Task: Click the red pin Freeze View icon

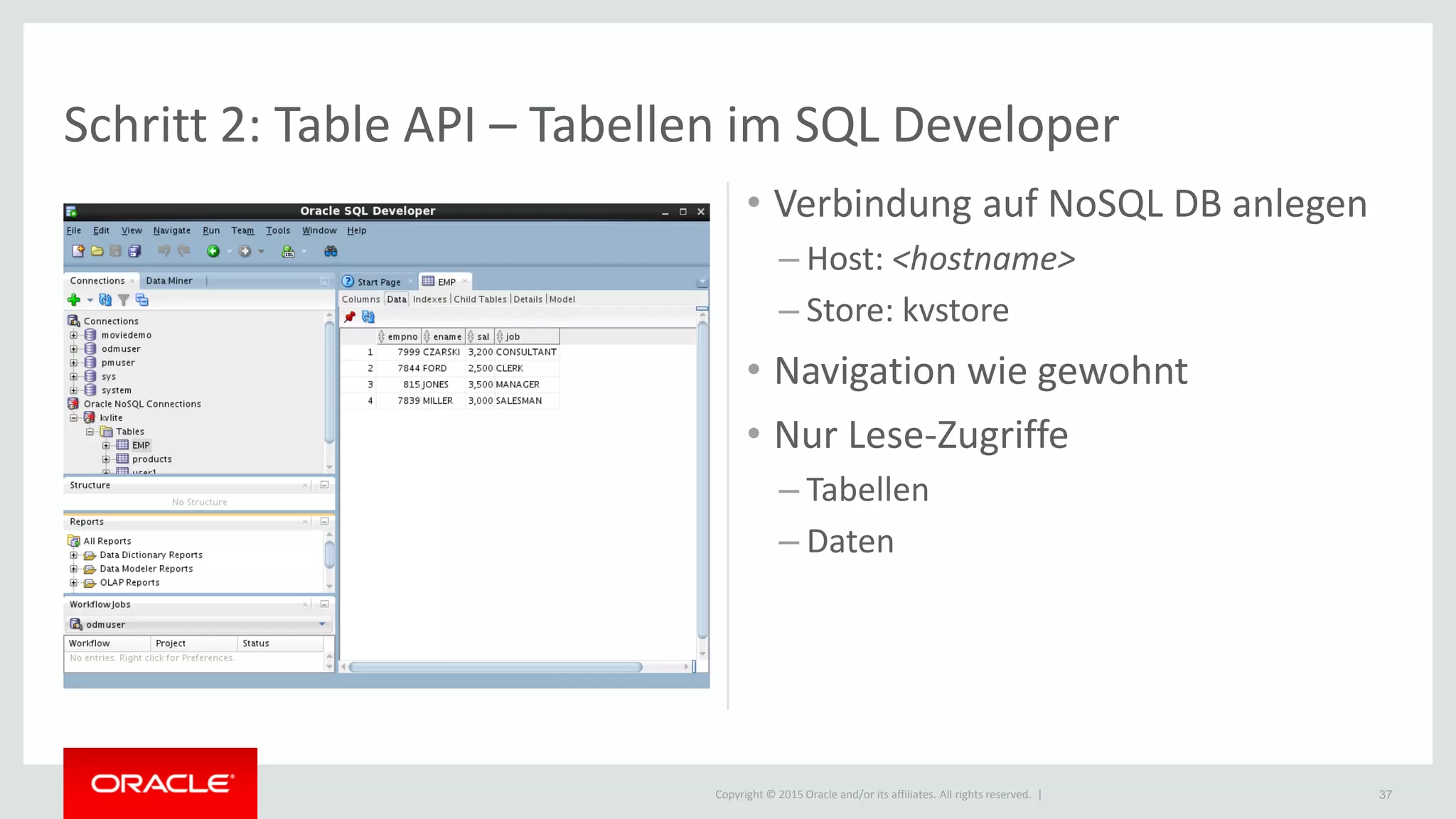Action: pos(350,317)
